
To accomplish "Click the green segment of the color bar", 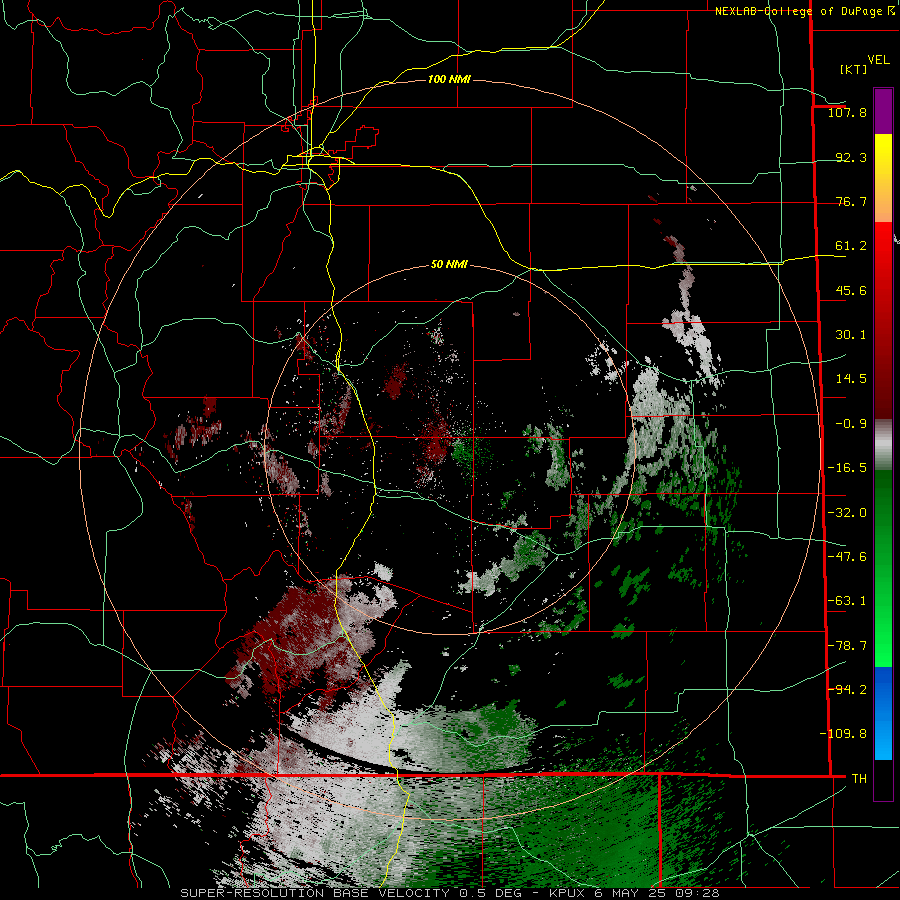I will [883, 568].
